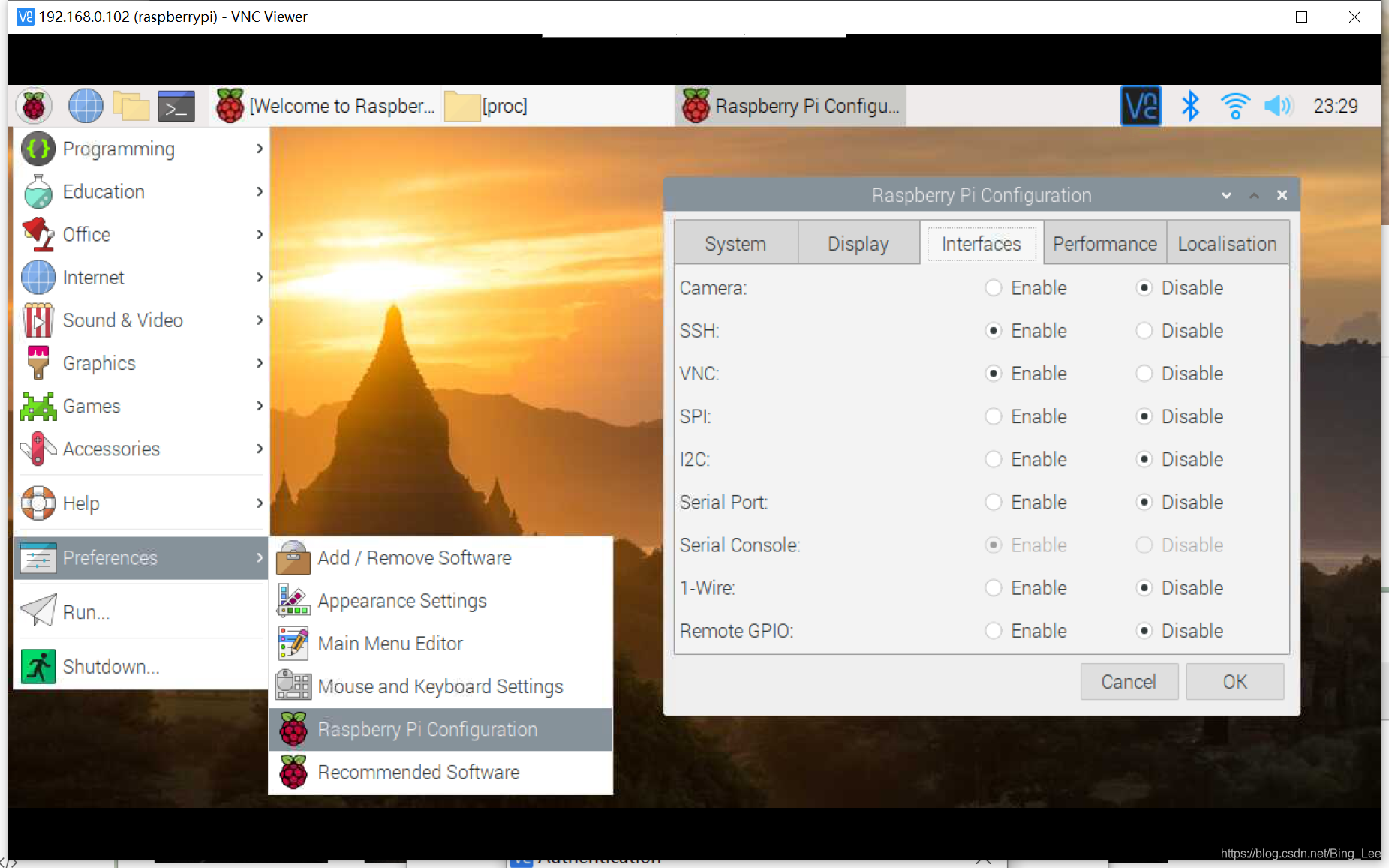Screen dimensions: 1389x868
Task: Click the Main Menu Editor pencil icon
Action: point(293,643)
